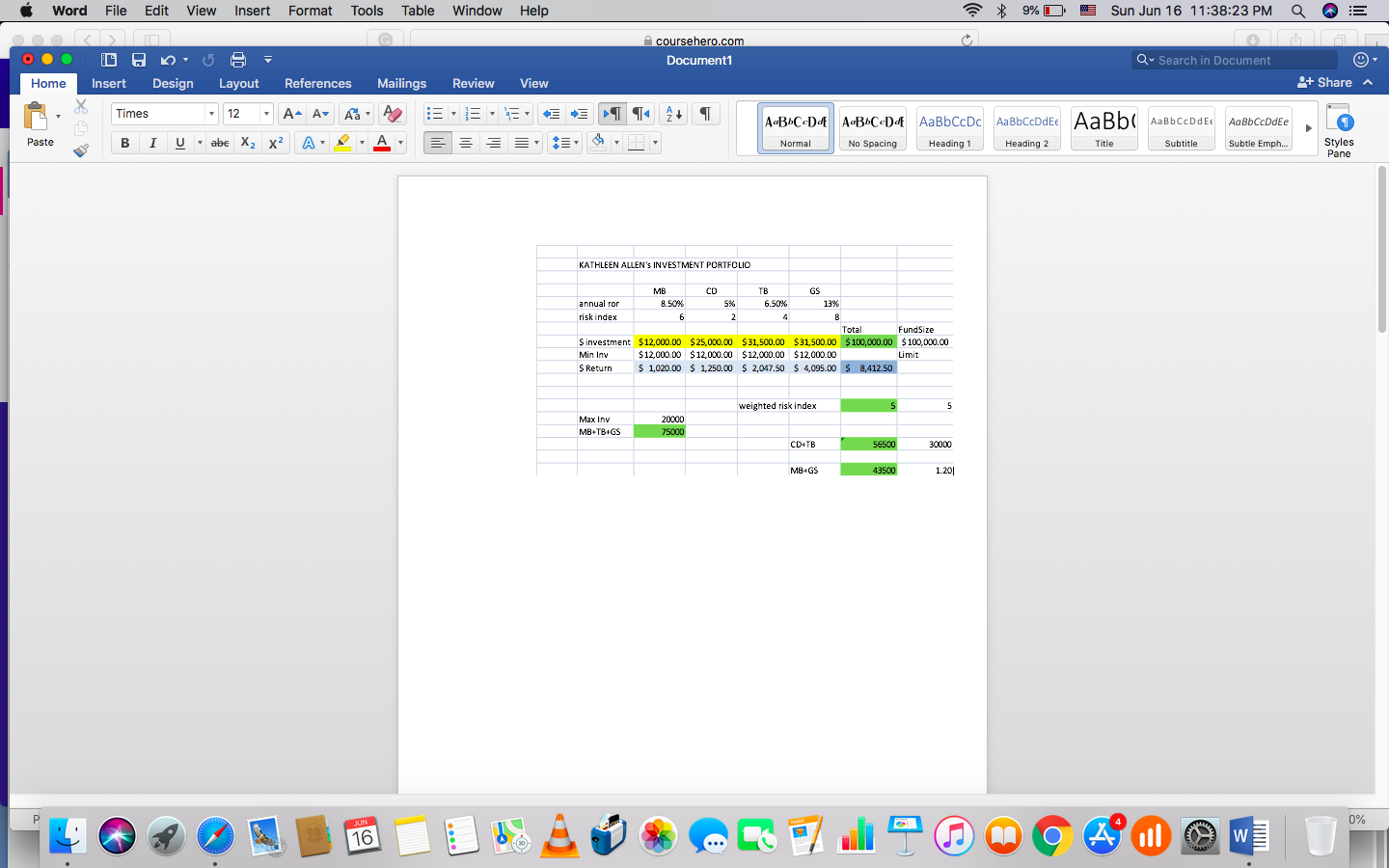This screenshot has width=1389, height=868.
Task: Toggle Underline formatting
Action: pyautogui.click(x=179, y=143)
